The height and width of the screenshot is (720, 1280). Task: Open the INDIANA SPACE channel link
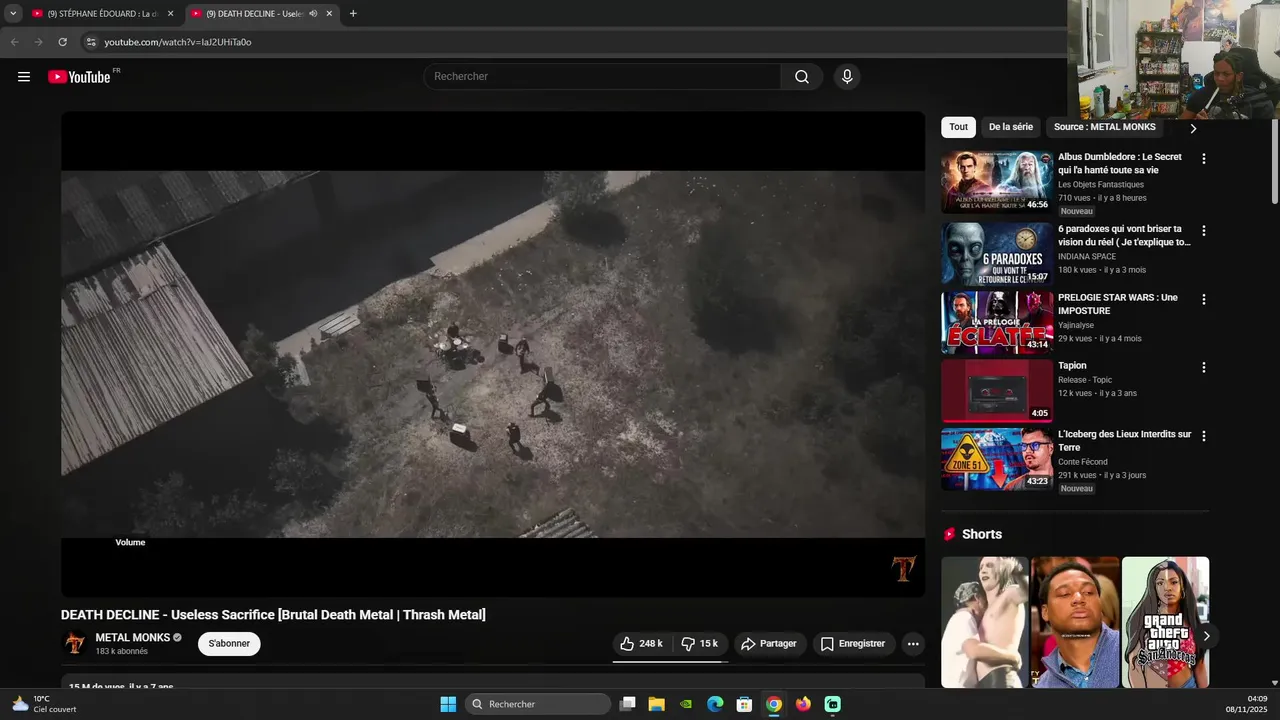coord(1087,257)
